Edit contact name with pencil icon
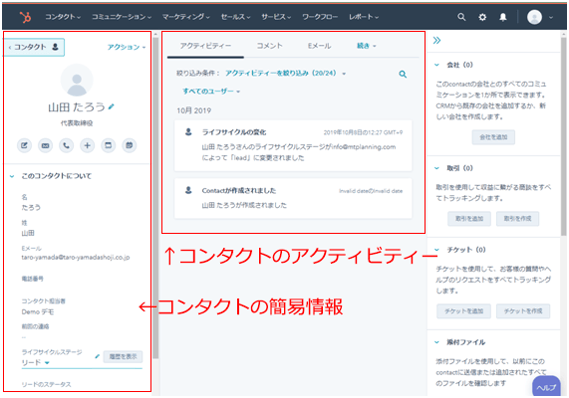 [x=111, y=107]
